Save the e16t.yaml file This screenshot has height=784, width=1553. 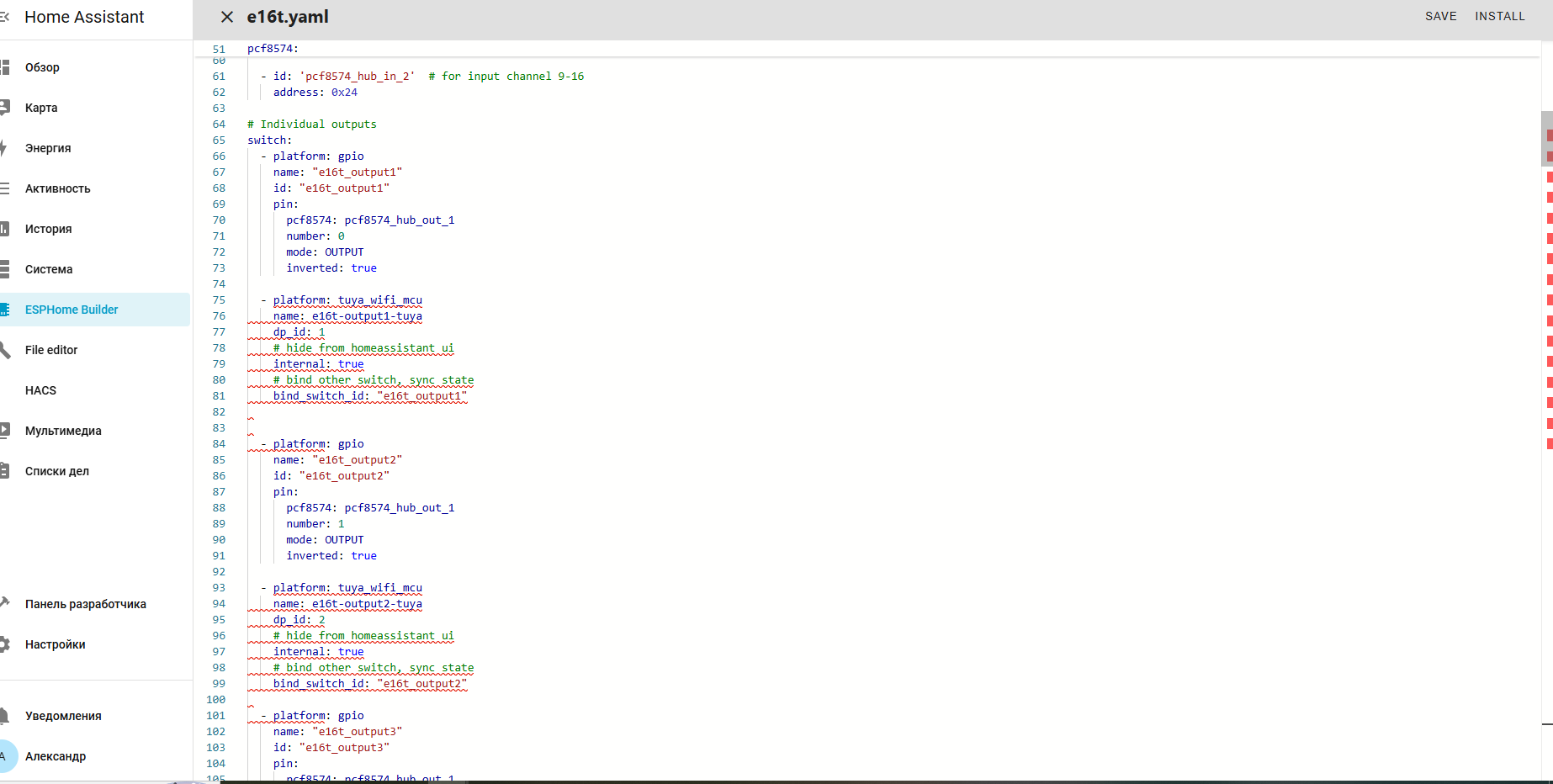[1440, 16]
